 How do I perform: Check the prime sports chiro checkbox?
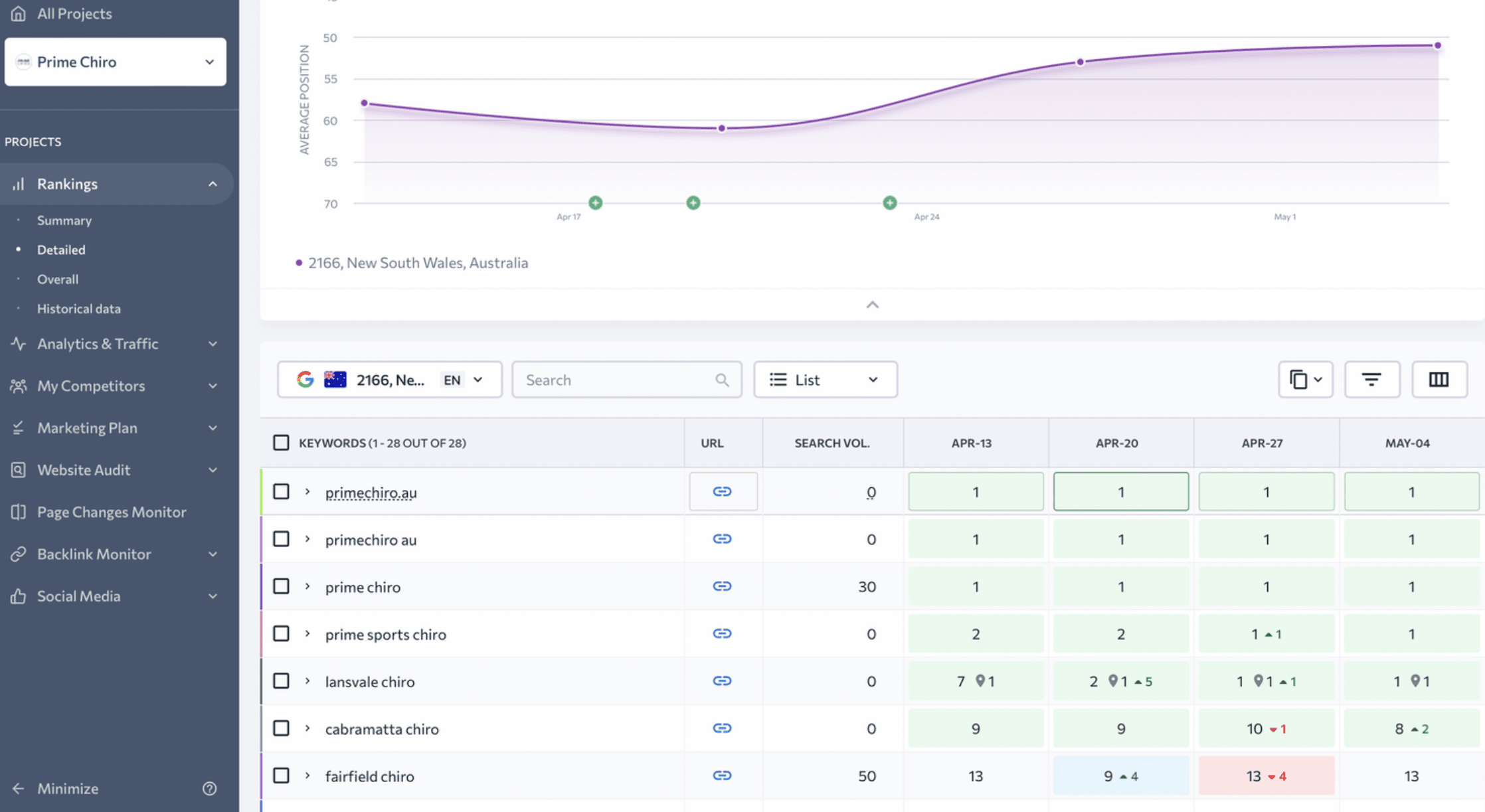coord(281,633)
